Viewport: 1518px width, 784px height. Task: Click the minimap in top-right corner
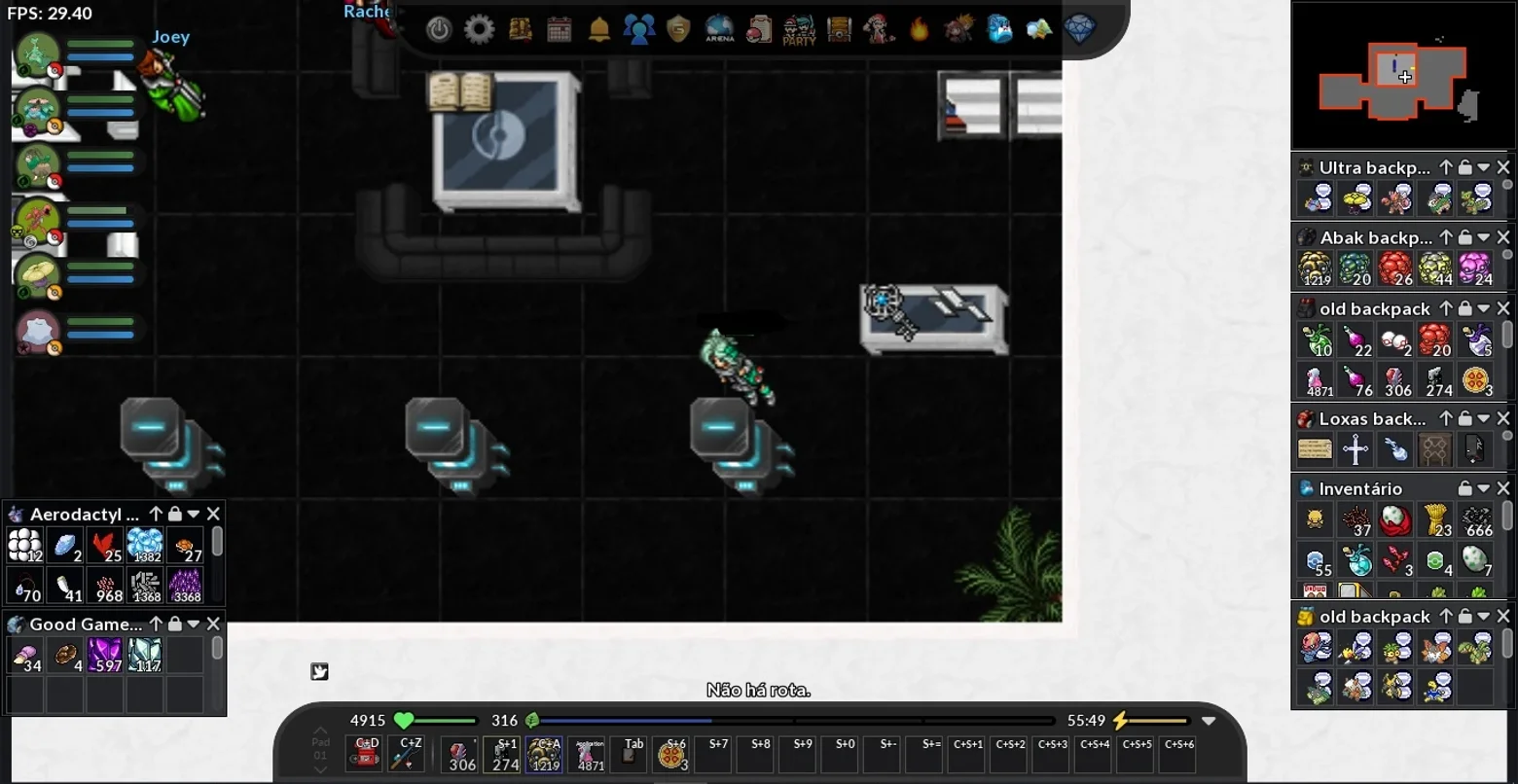point(1403,76)
